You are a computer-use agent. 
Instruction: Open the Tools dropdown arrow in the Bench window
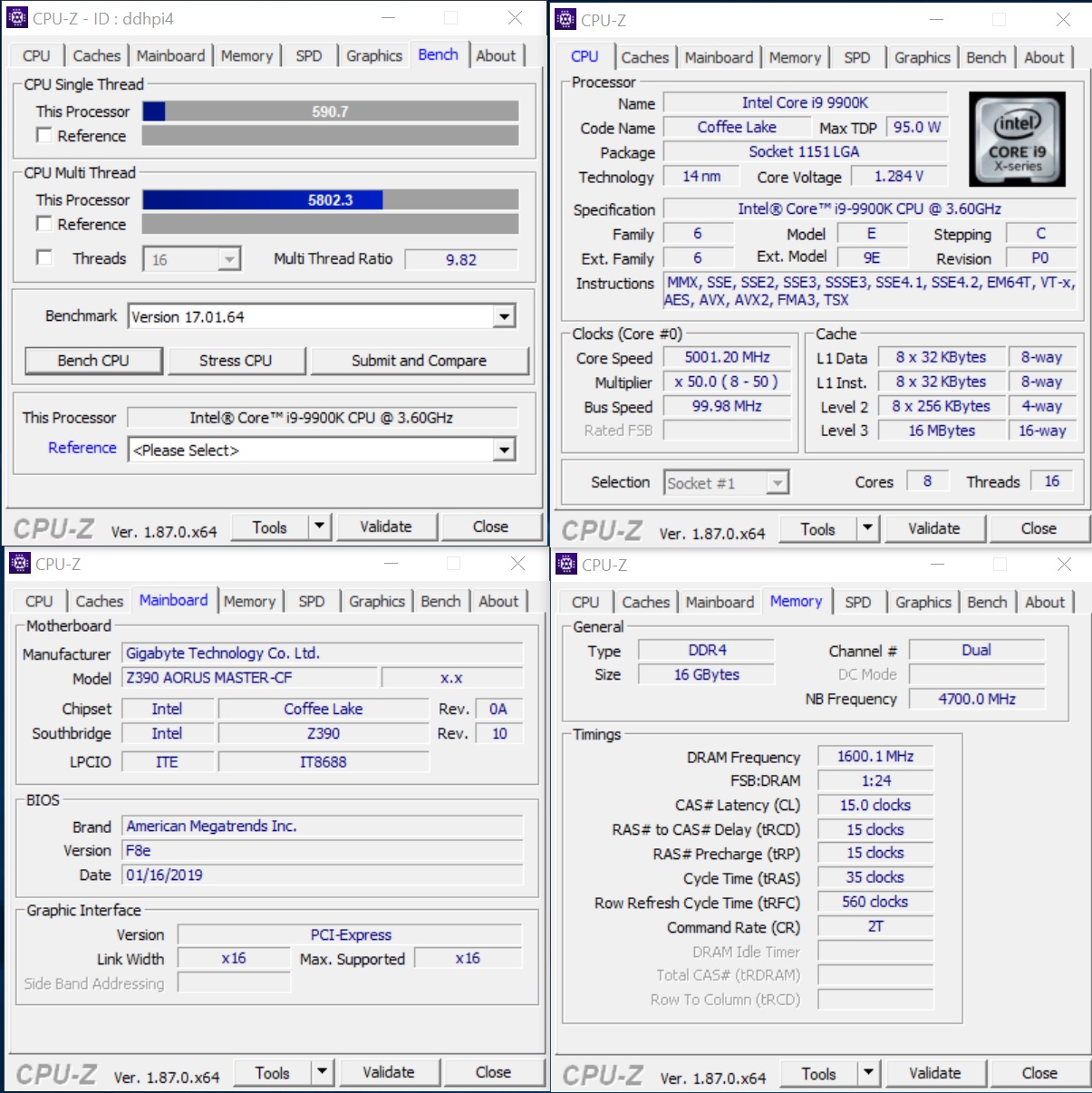319,527
